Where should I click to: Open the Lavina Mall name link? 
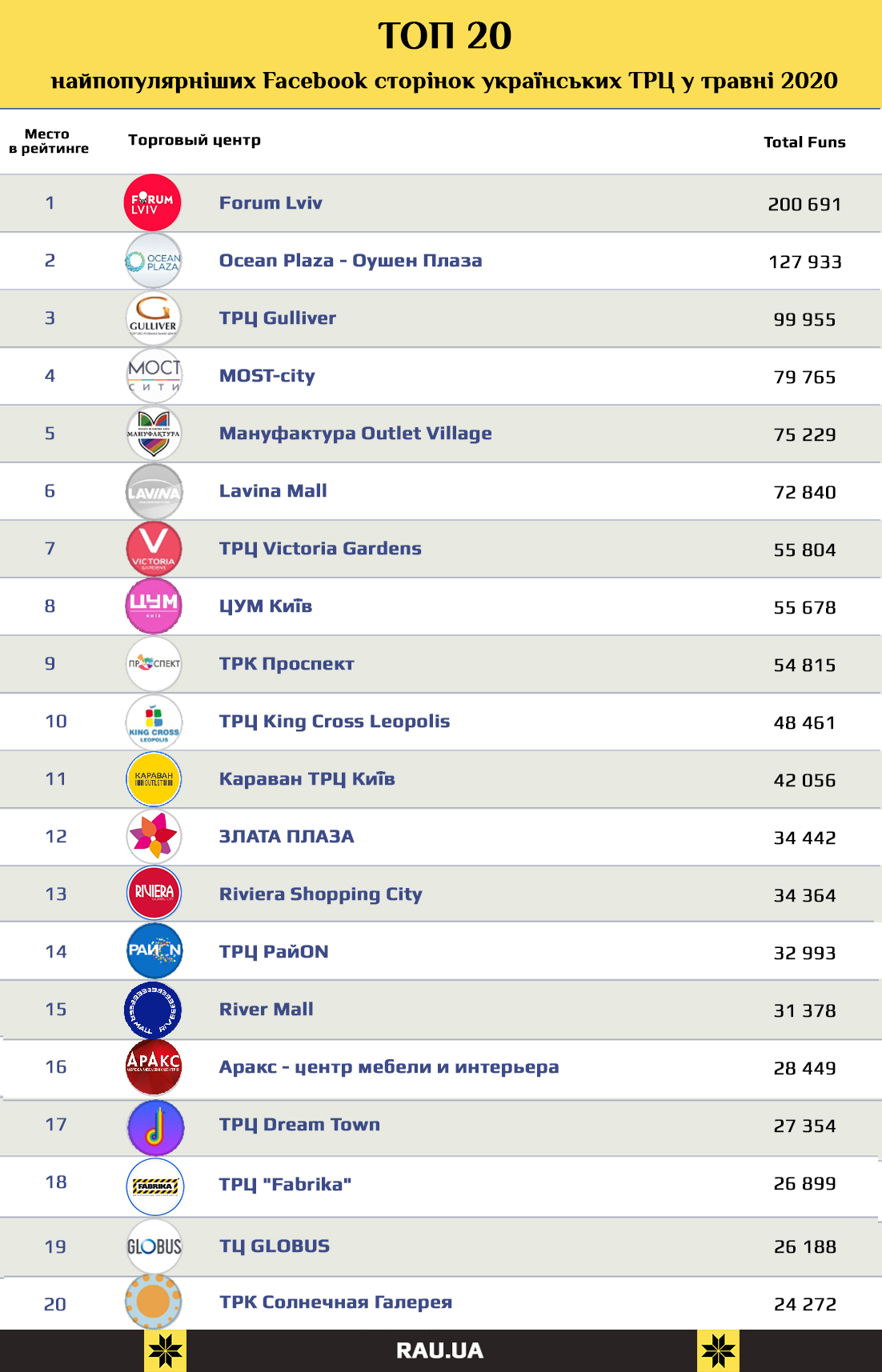tap(273, 491)
